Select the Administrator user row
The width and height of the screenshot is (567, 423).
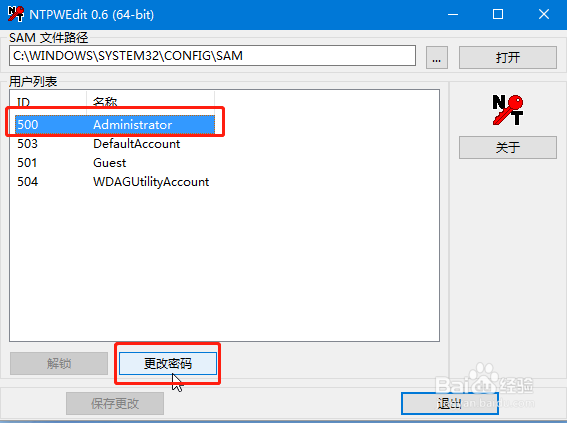[115, 125]
